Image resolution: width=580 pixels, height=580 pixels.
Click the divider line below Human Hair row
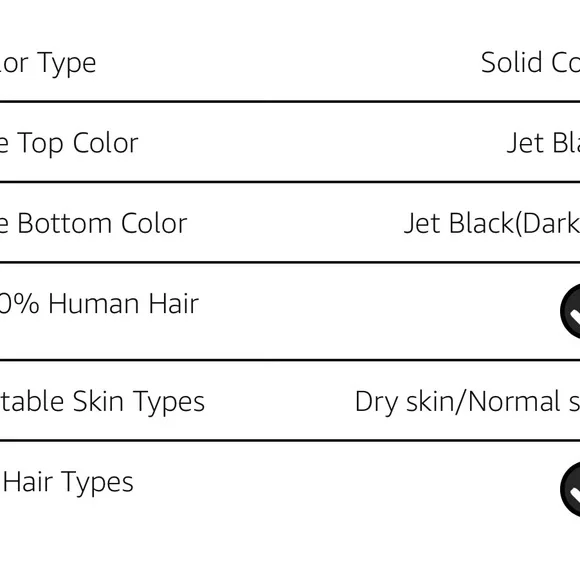click(x=290, y=360)
